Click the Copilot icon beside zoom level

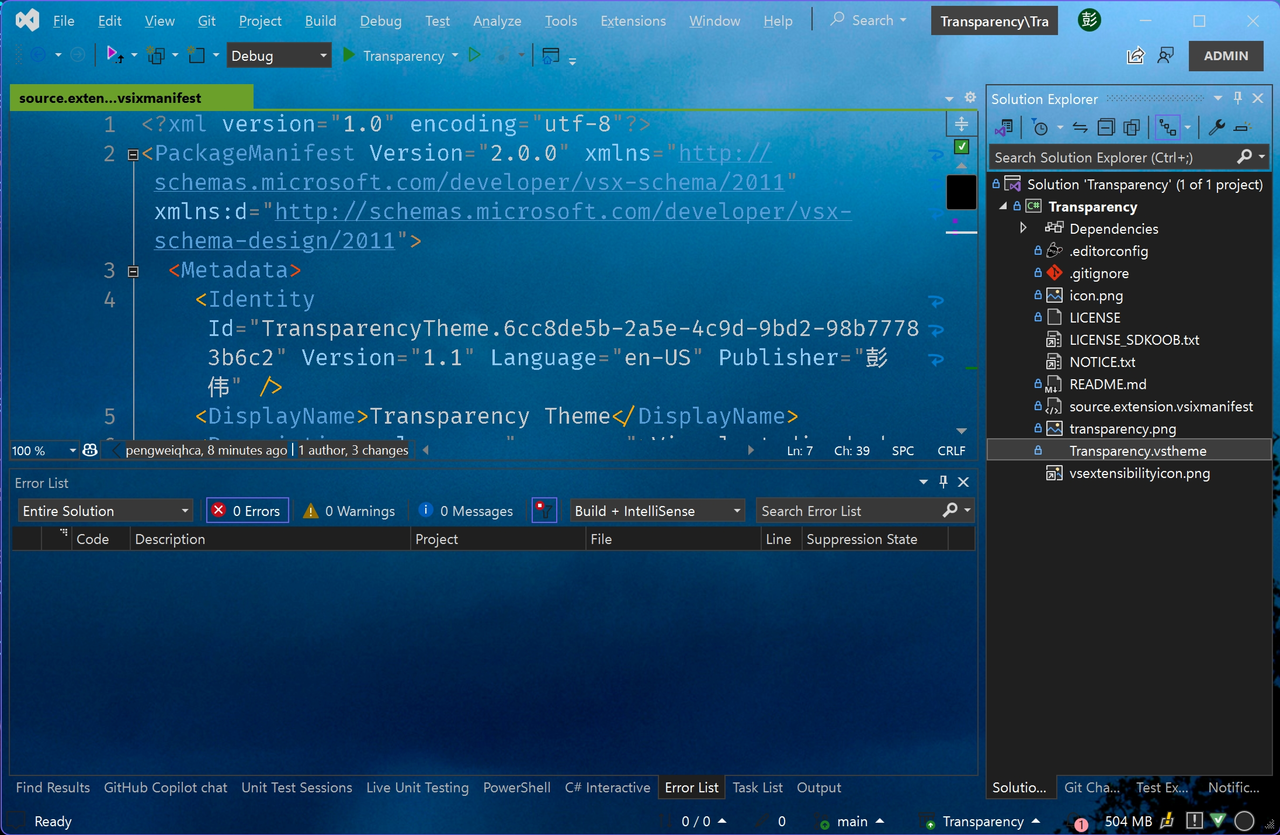pyautogui.click(x=90, y=450)
